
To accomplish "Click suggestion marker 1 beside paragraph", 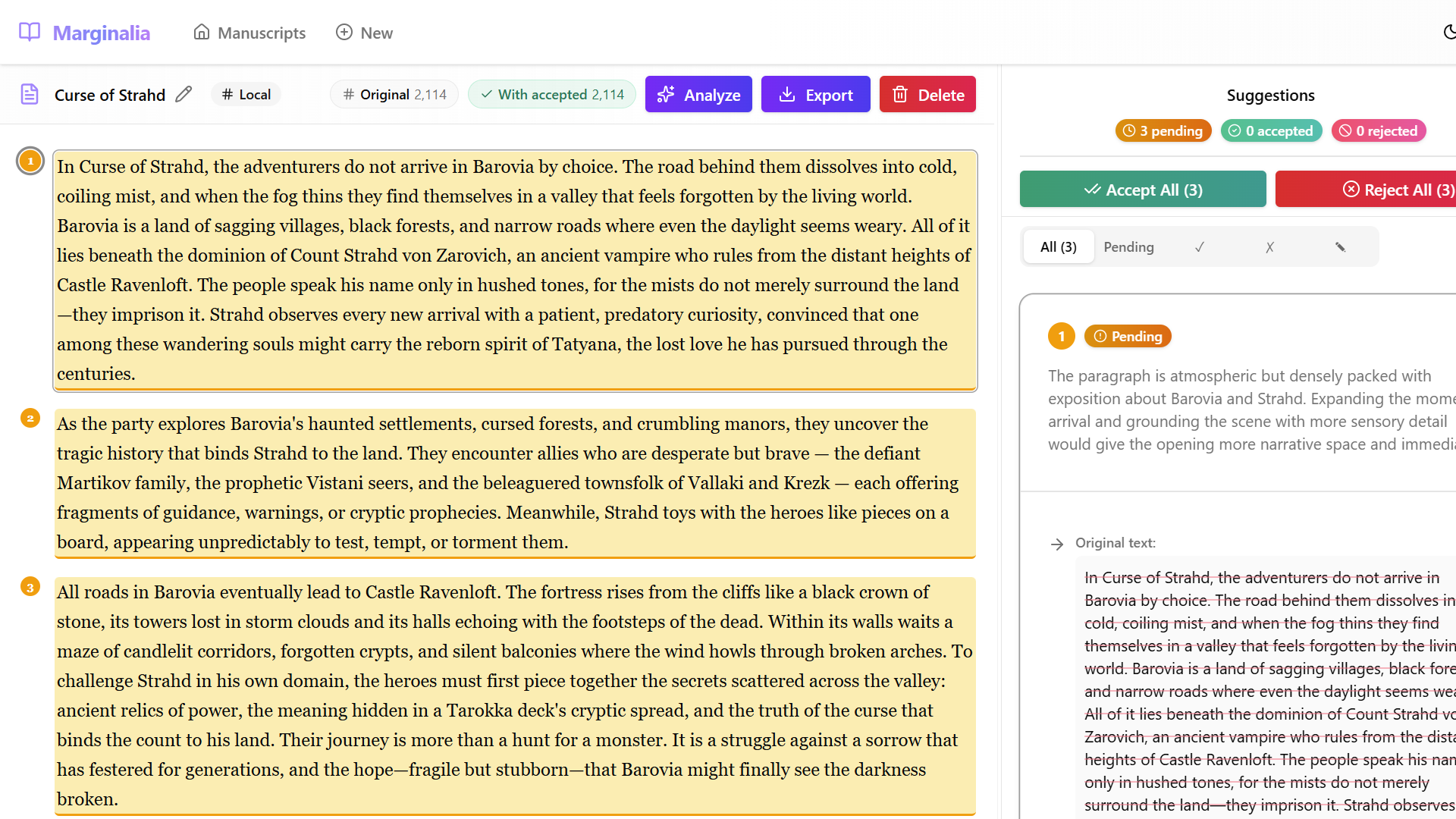I will pyautogui.click(x=30, y=161).
